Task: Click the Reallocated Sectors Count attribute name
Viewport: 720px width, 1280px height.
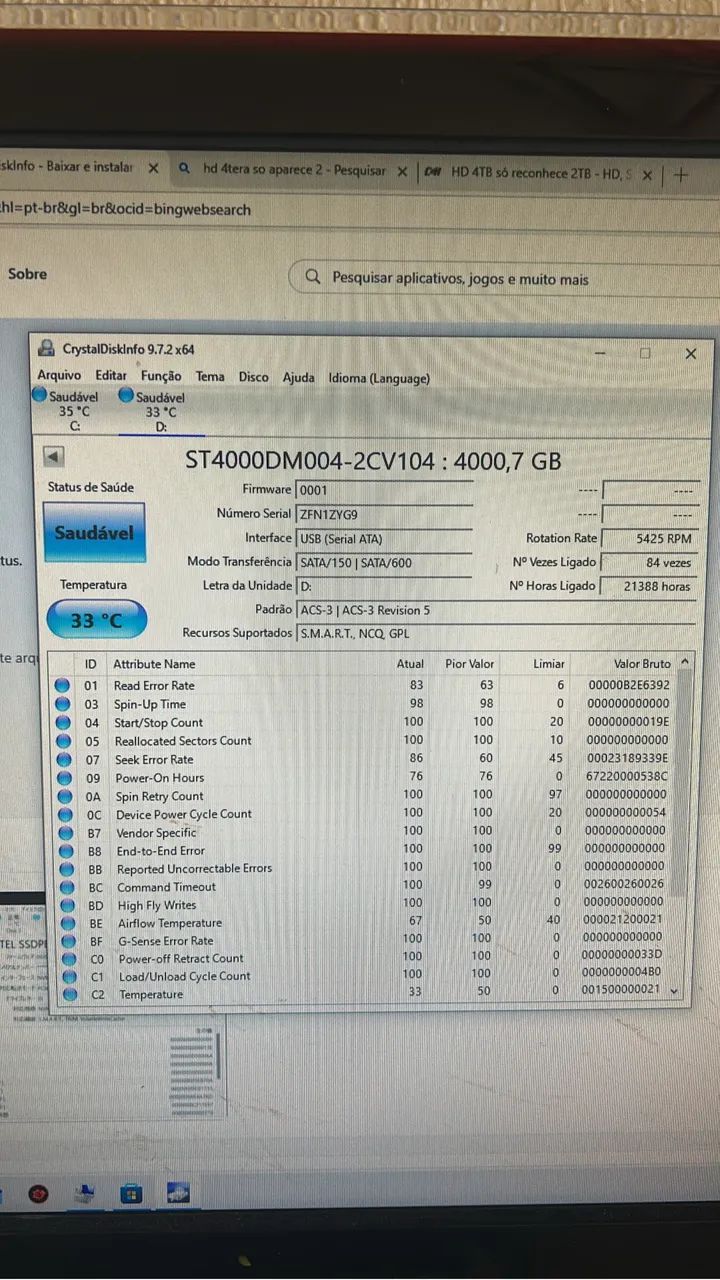Action: 183,741
